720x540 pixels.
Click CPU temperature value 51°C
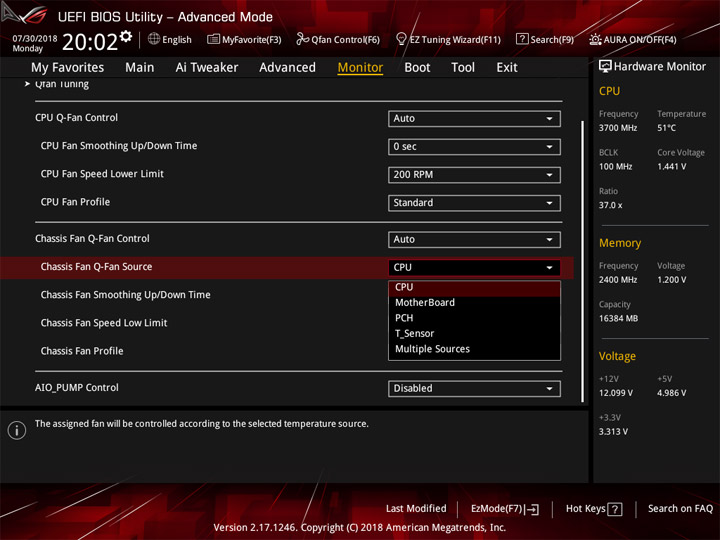pyautogui.click(x=666, y=128)
